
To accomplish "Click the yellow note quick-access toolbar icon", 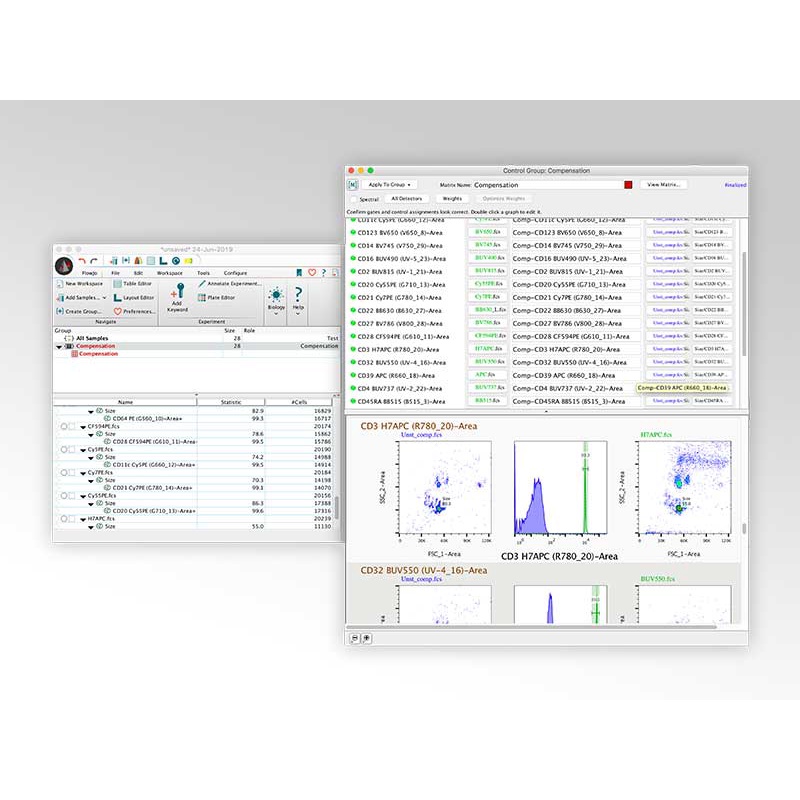I will [x=188, y=261].
